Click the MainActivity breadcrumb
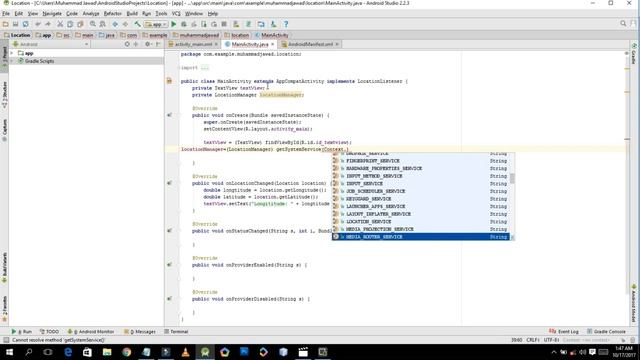Screen dimensions: 640x360 (x=271, y=35)
